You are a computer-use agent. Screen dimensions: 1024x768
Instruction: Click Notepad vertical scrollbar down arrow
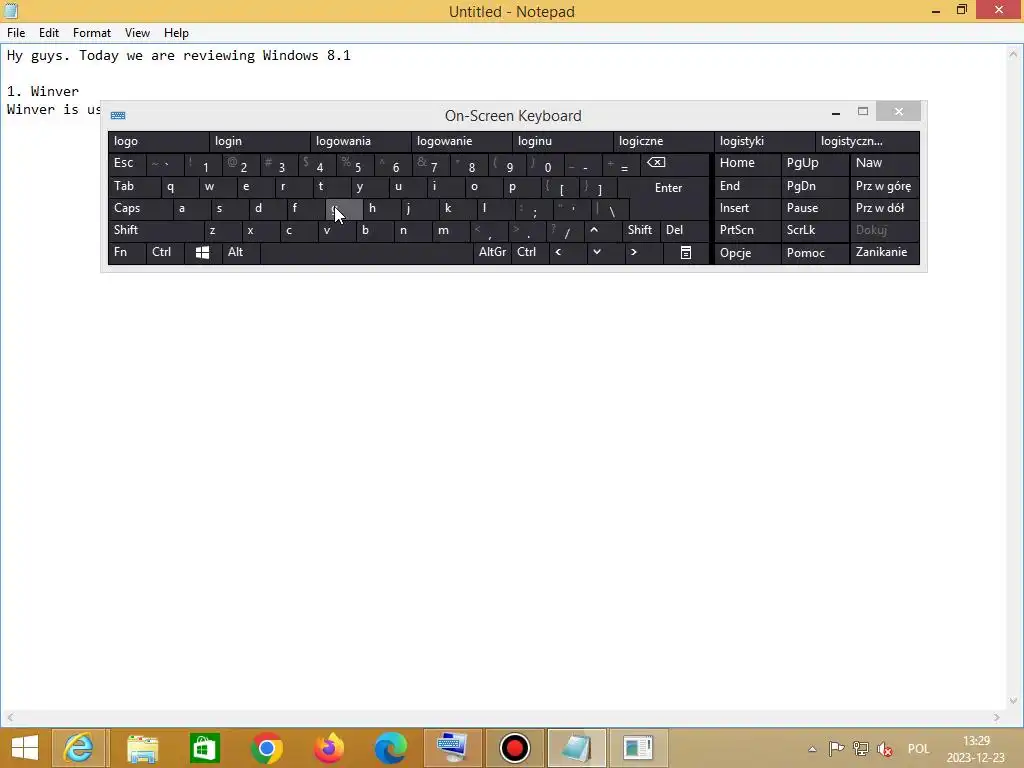(1013, 701)
